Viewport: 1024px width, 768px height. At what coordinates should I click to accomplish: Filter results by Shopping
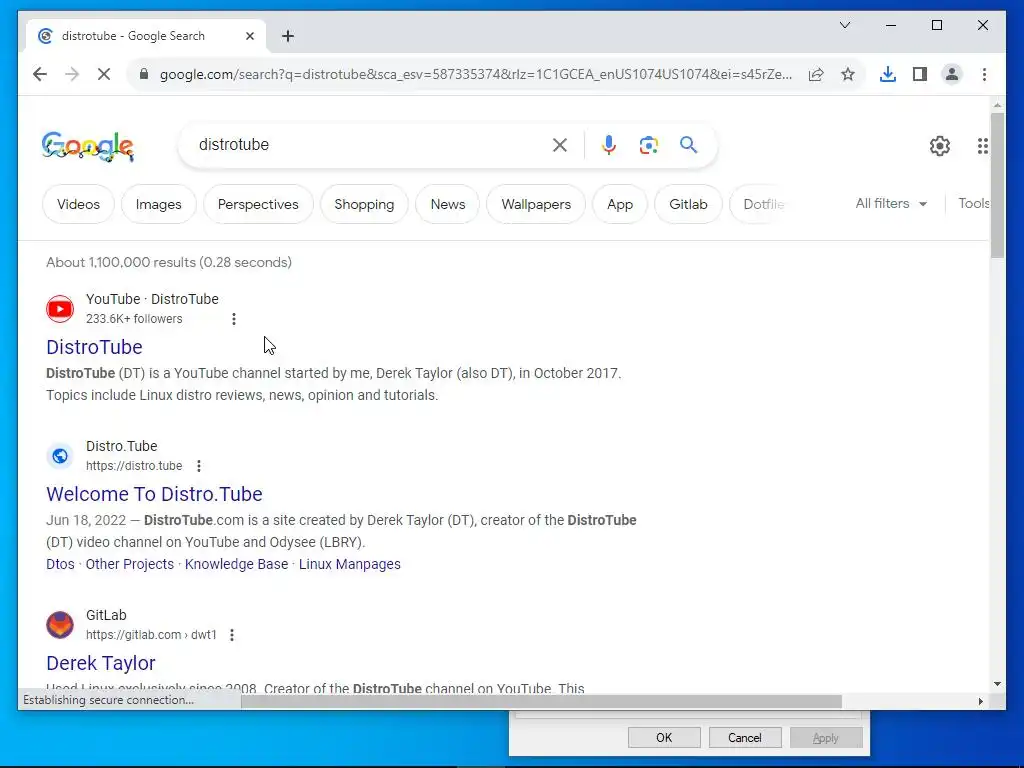pos(364,204)
